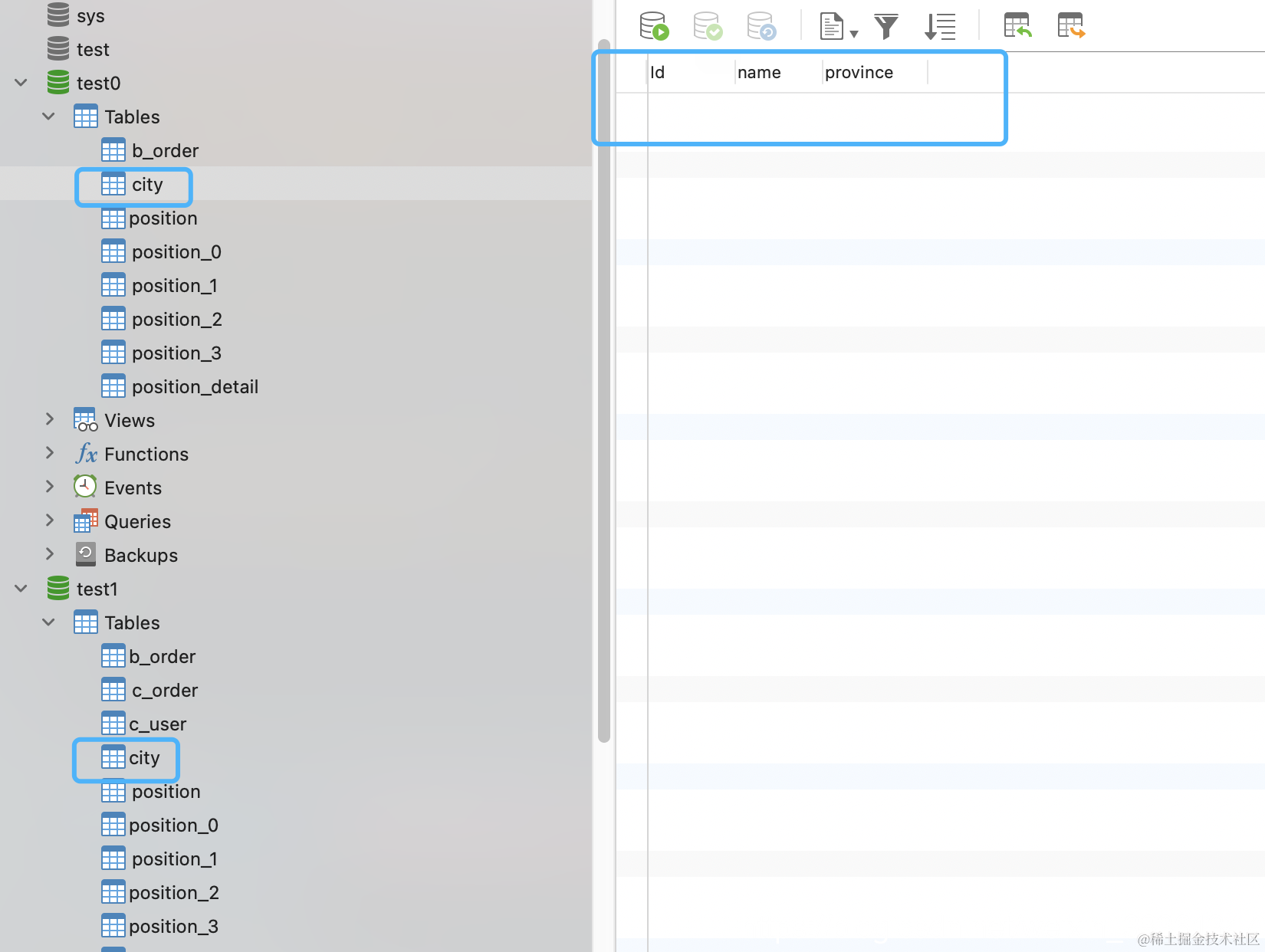The height and width of the screenshot is (952, 1265).
Task: Click the Id column header
Action: (691, 73)
